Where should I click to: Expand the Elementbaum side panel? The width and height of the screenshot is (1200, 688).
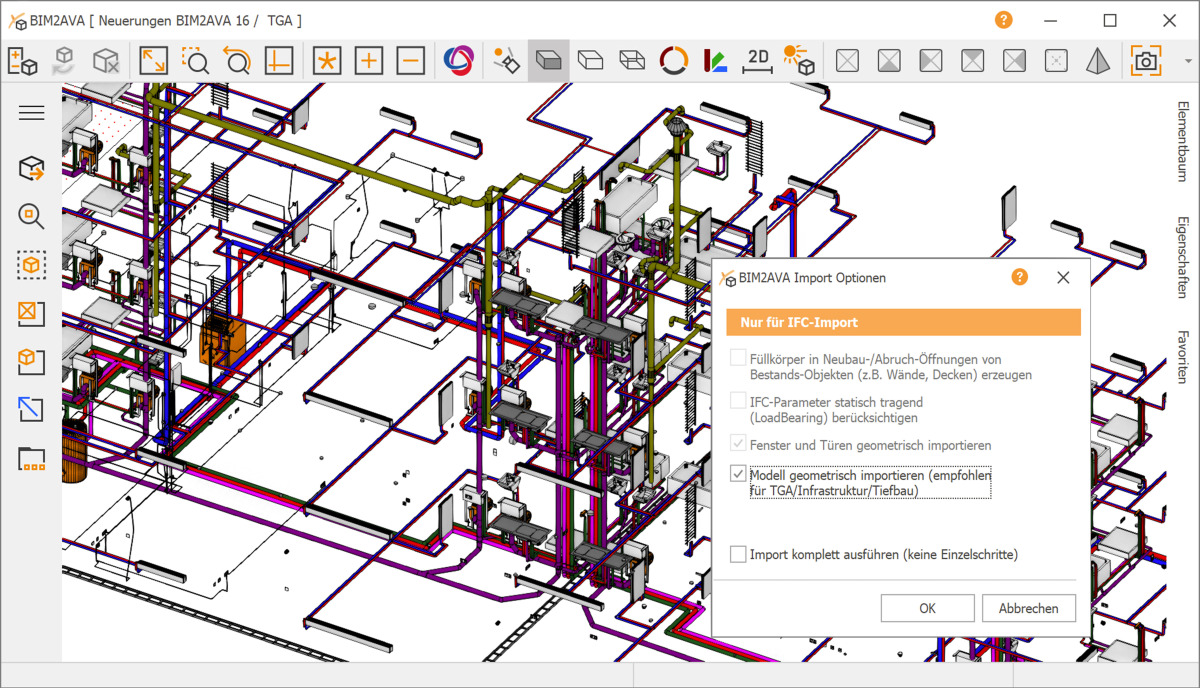(x=1182, y=140)
